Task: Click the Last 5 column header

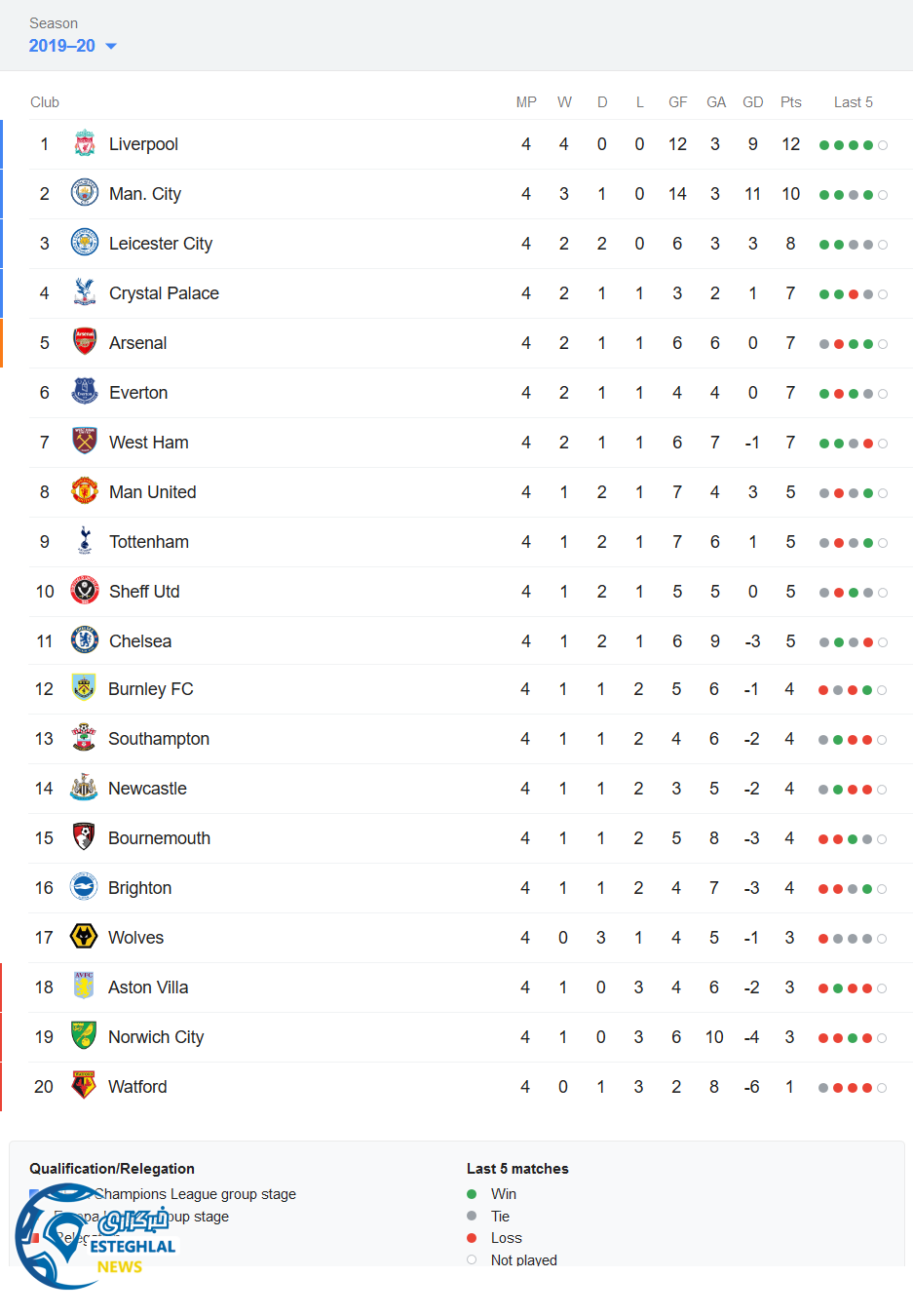Action: click(853, 102)
